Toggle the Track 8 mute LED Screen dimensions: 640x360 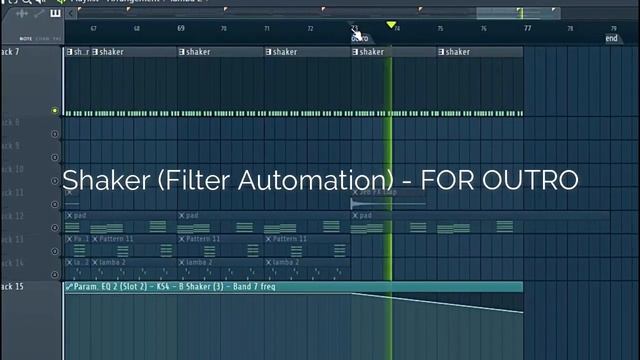point(55,134)
